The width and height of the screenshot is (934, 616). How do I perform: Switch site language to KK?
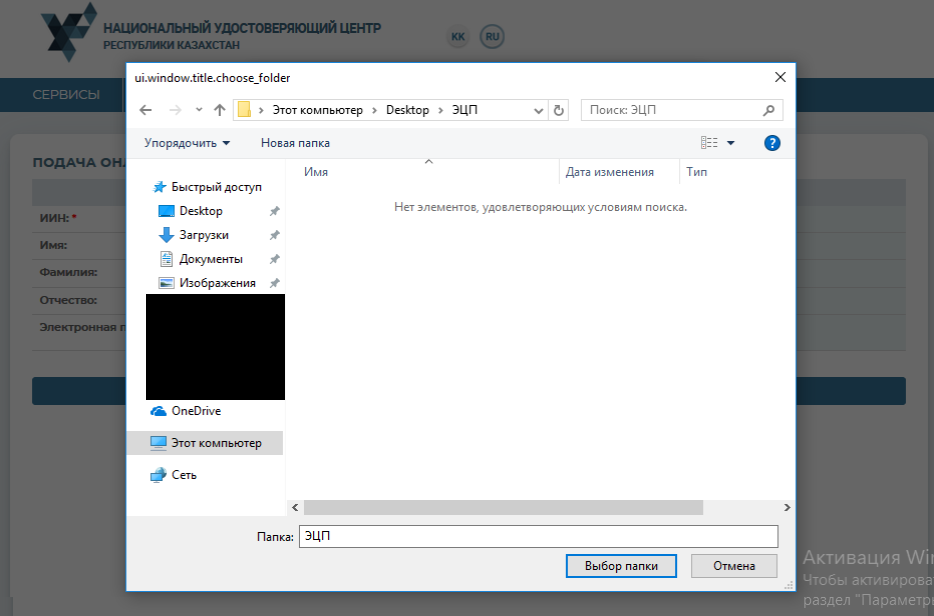pyautogui.click(x=458, y=37)
